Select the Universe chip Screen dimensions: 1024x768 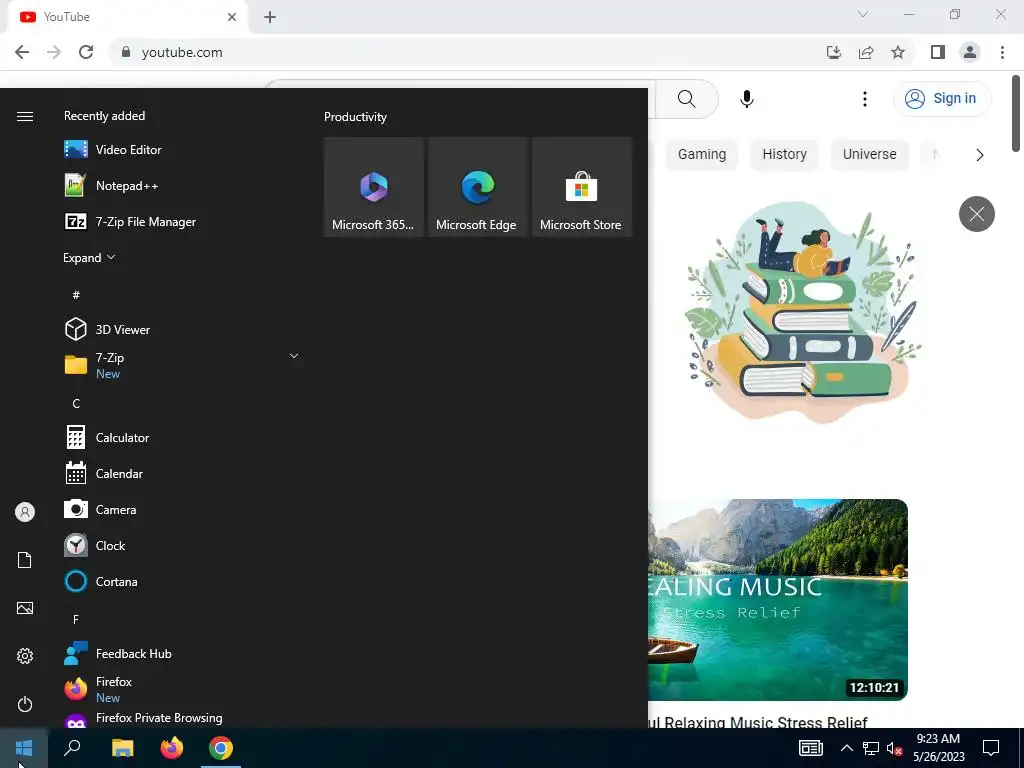pos(869,155)
